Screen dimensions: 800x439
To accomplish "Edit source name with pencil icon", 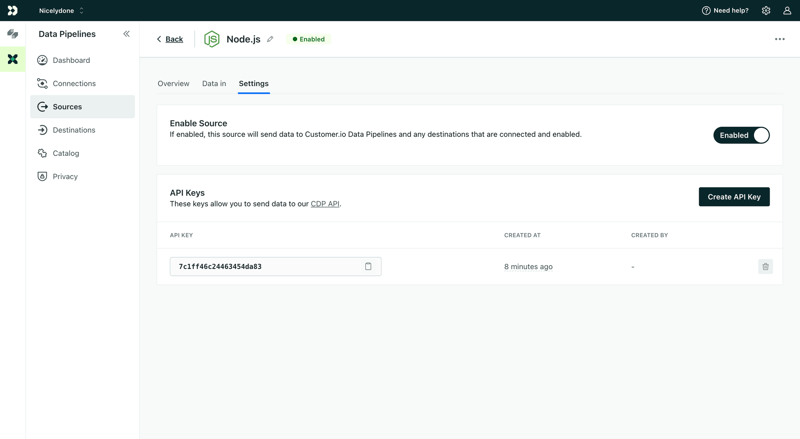I will [270, 39].
